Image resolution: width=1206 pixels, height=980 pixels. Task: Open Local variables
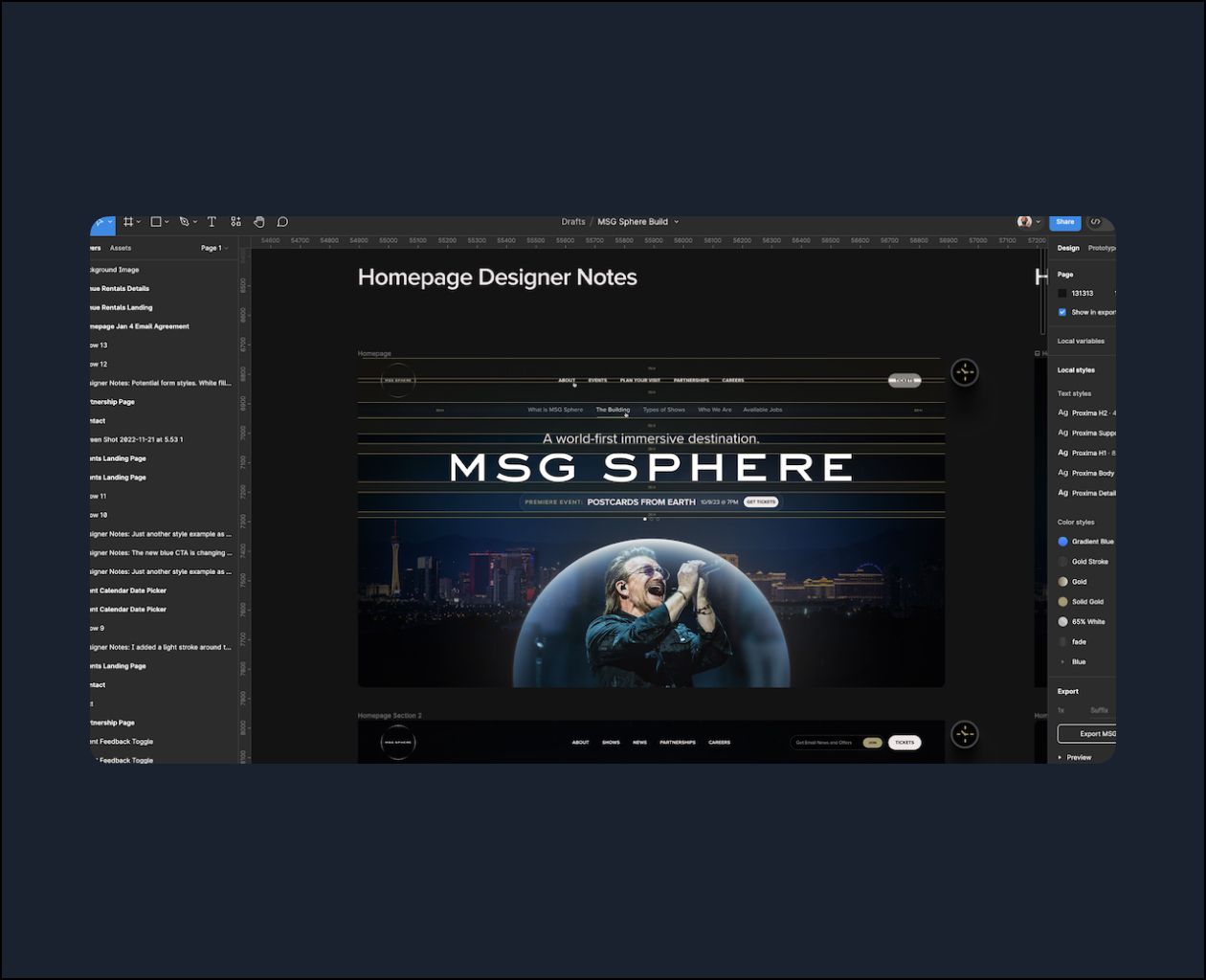tap(1081, 341)
